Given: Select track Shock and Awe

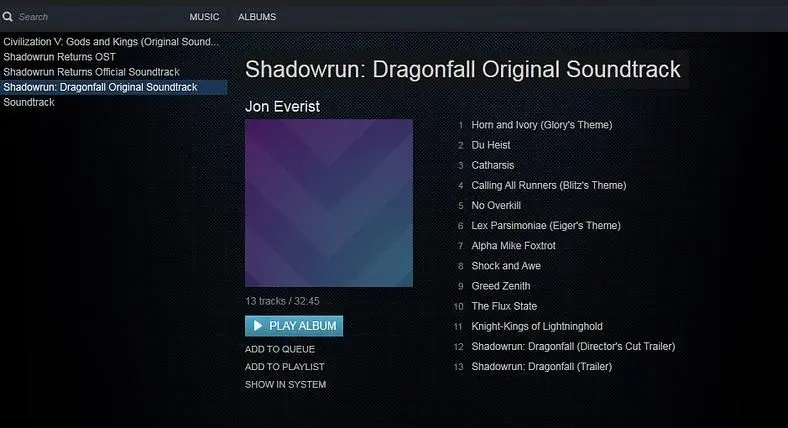Looking at the screenshot, I should point(506,266).
